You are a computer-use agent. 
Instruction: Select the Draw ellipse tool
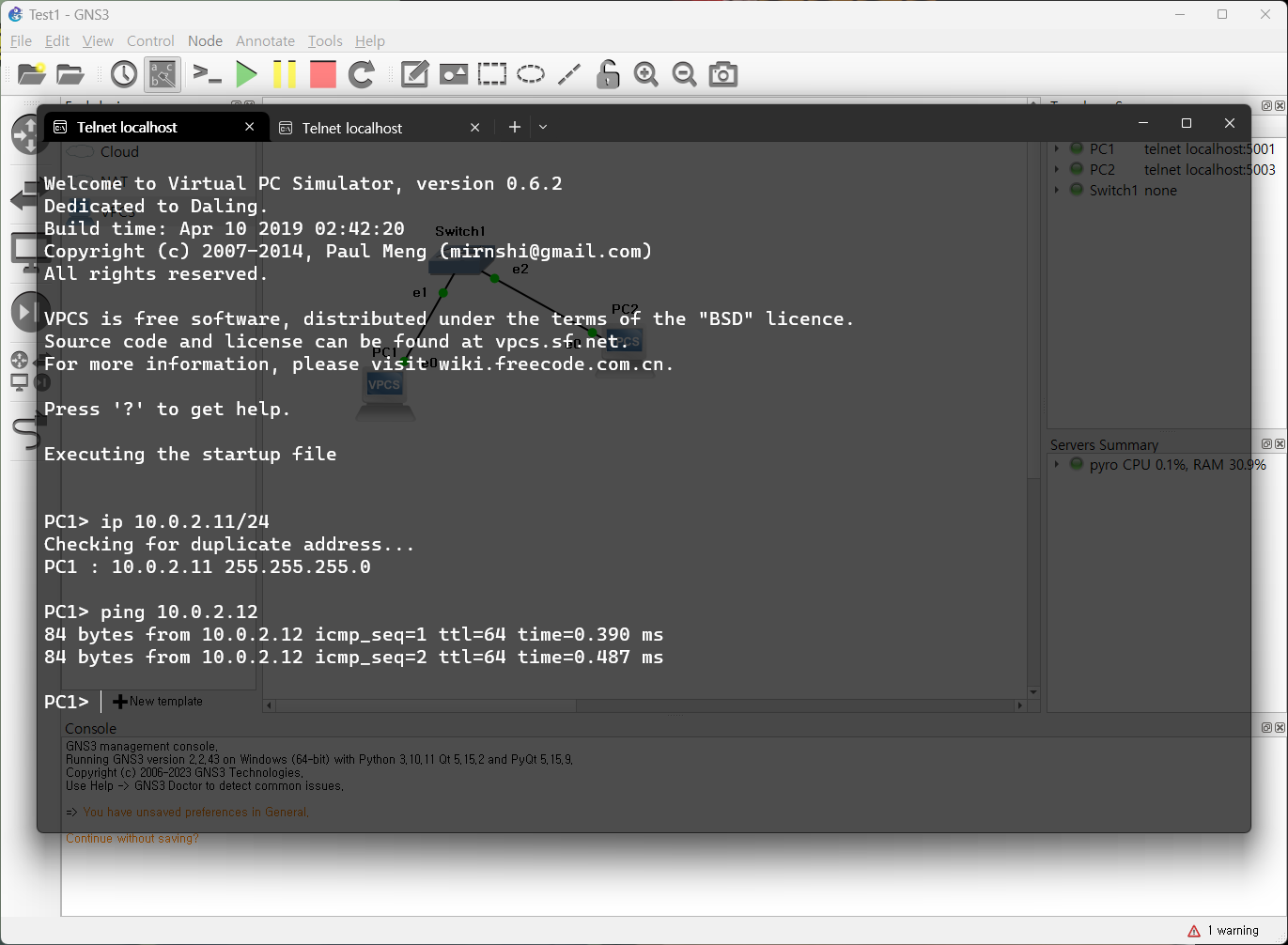pyautogui.click(x=531, y=74)
